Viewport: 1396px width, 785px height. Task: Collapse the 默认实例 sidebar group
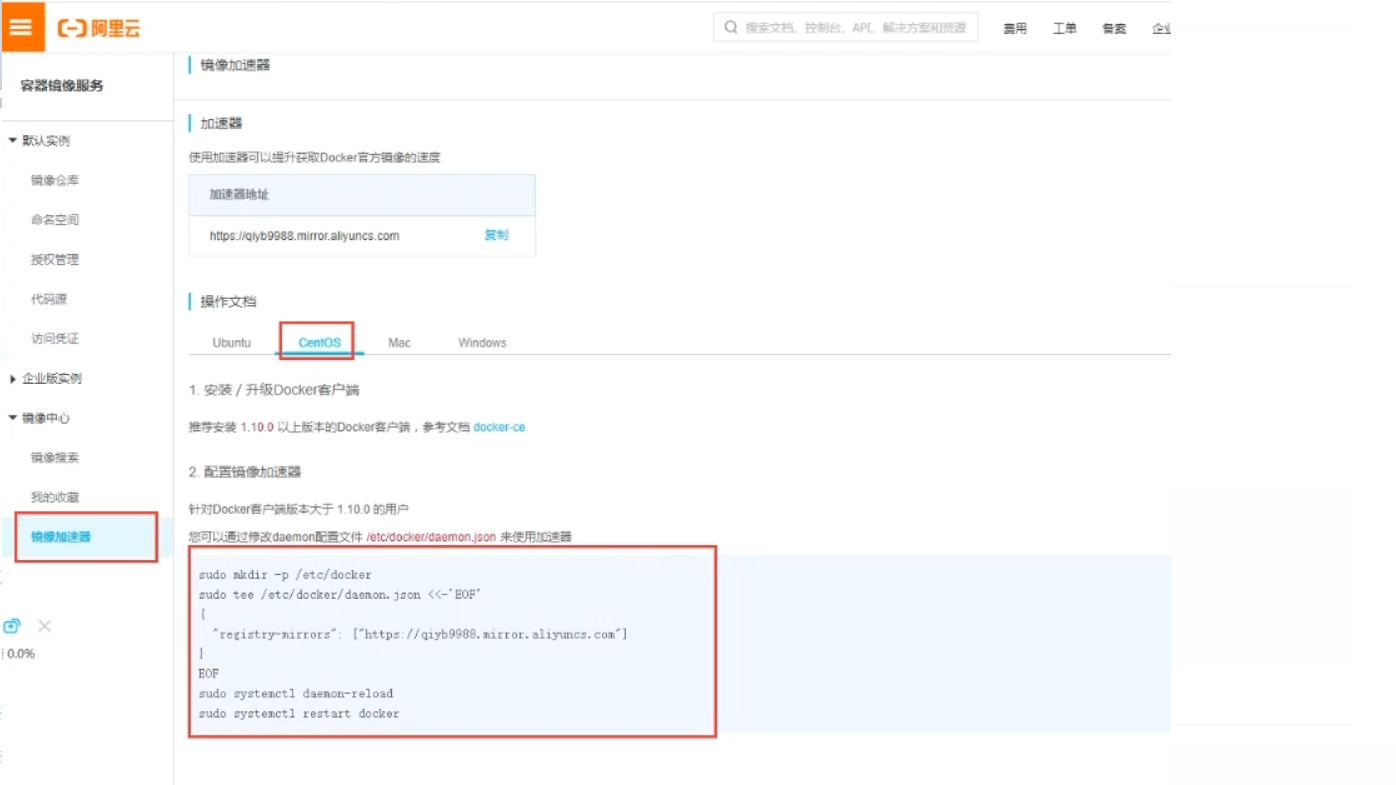coord(40,141)
